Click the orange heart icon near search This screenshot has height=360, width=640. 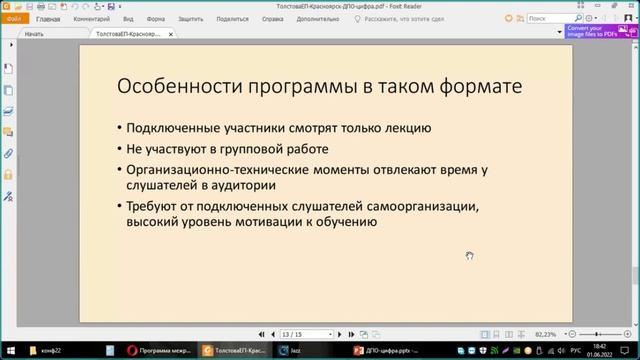tap(509, 19)
